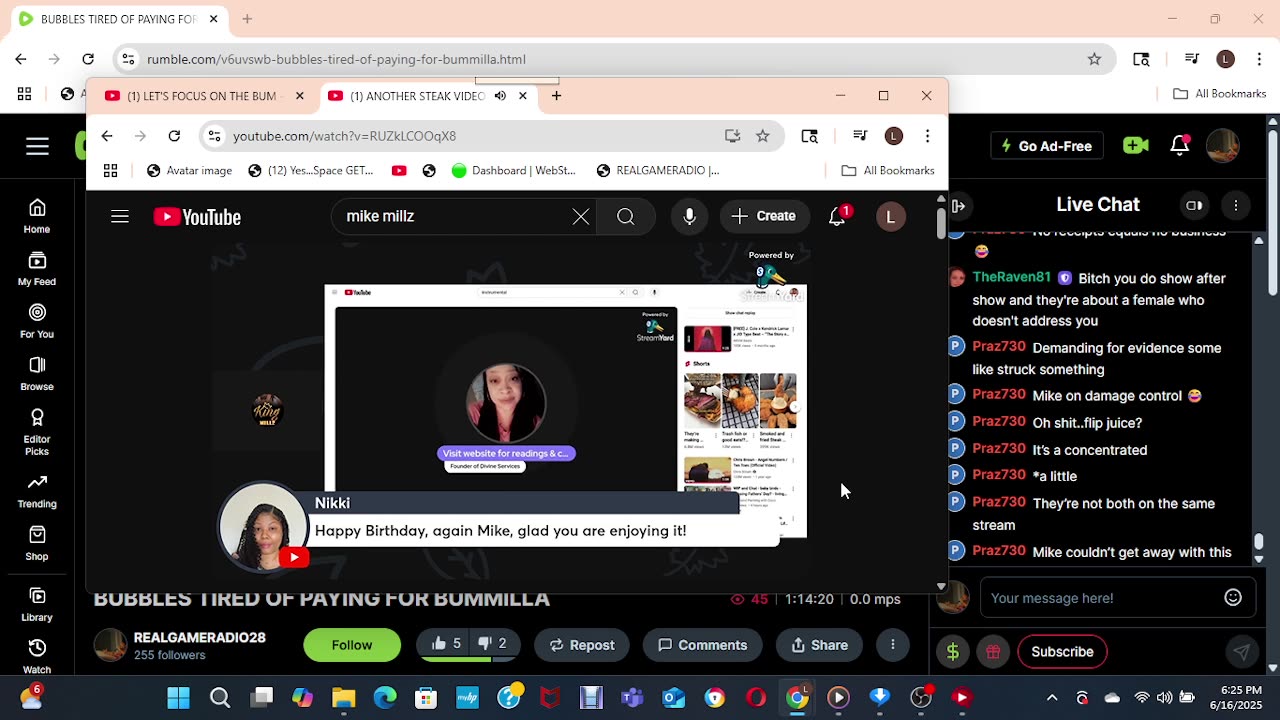Run the YouTube search magnifier button
The width and height of the screenshot is (1280, 720).
pyautogui.click(x=626, y=217)
